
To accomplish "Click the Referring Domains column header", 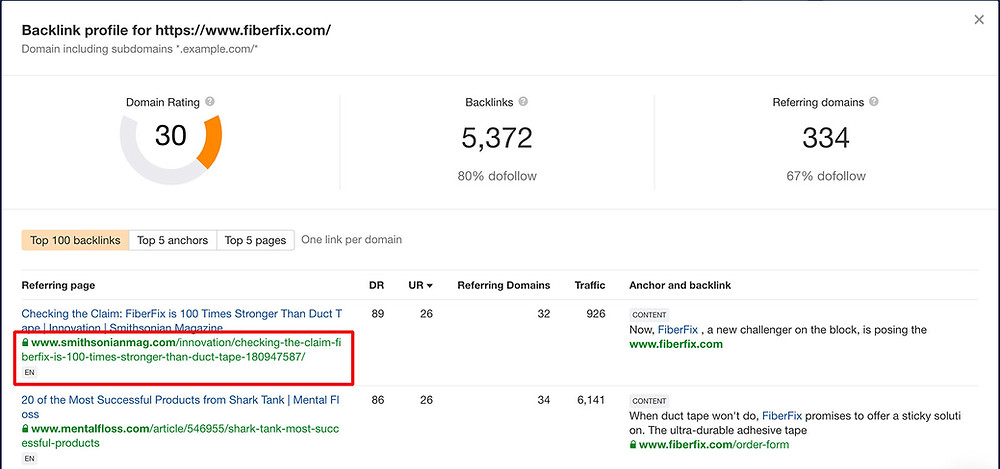I will [x=504, y=285].
